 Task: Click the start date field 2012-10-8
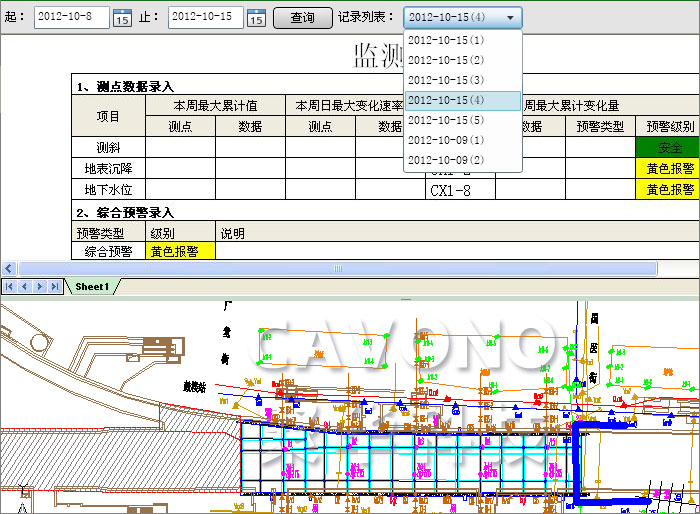pyautogui.click(x=71, y=17)
